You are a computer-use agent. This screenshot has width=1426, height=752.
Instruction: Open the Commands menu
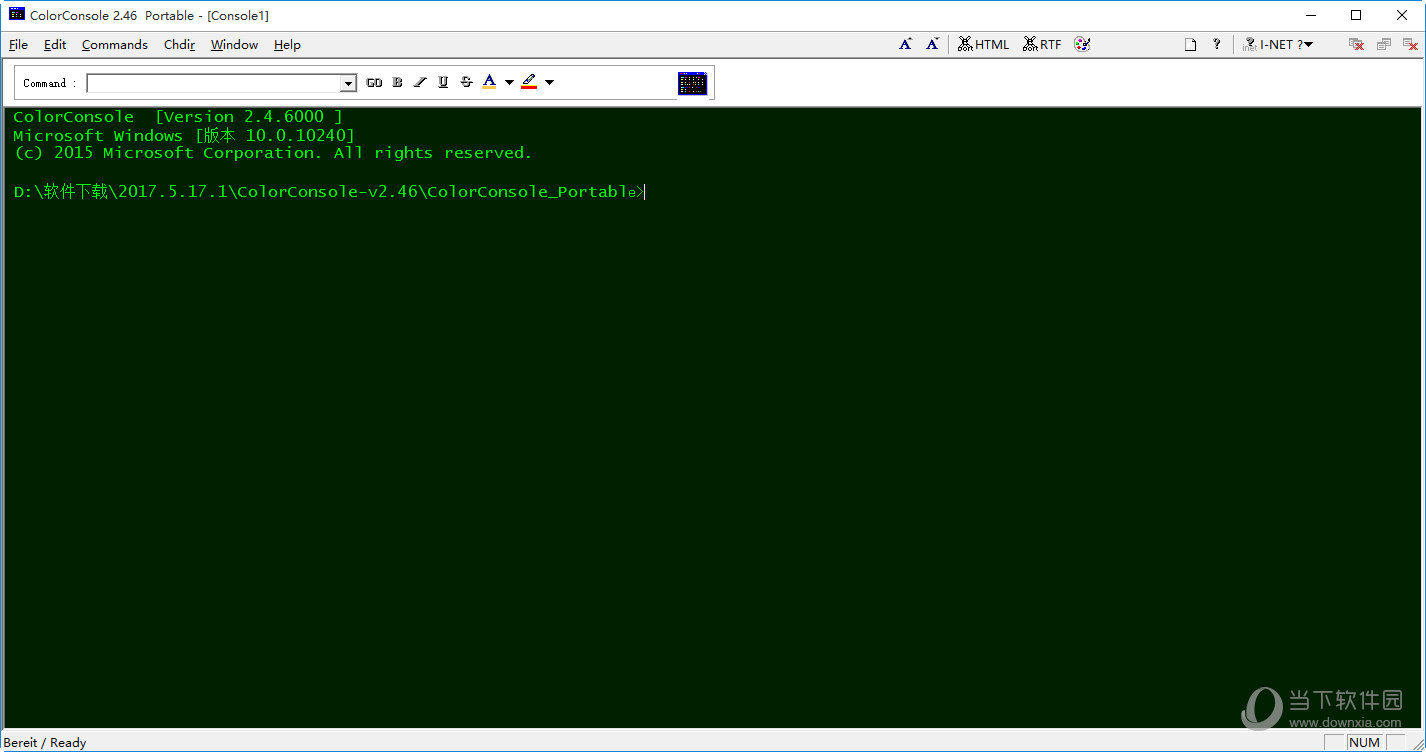click(115, 45)
